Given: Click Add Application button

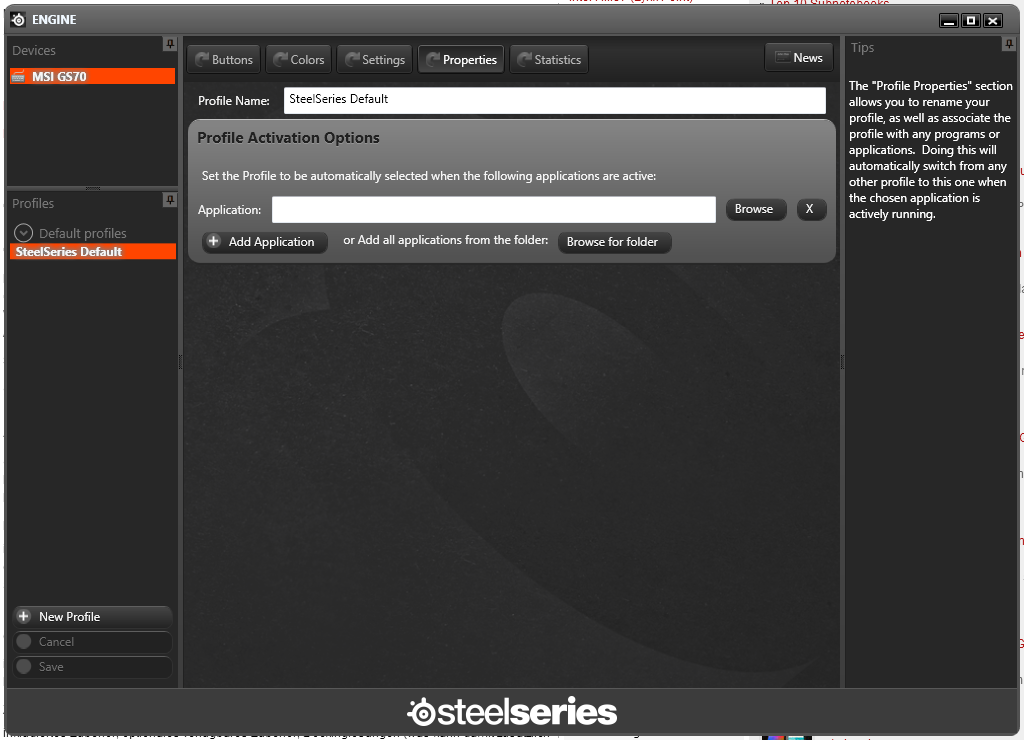Looking at the screenshot, I should click(x=264, y=242).
